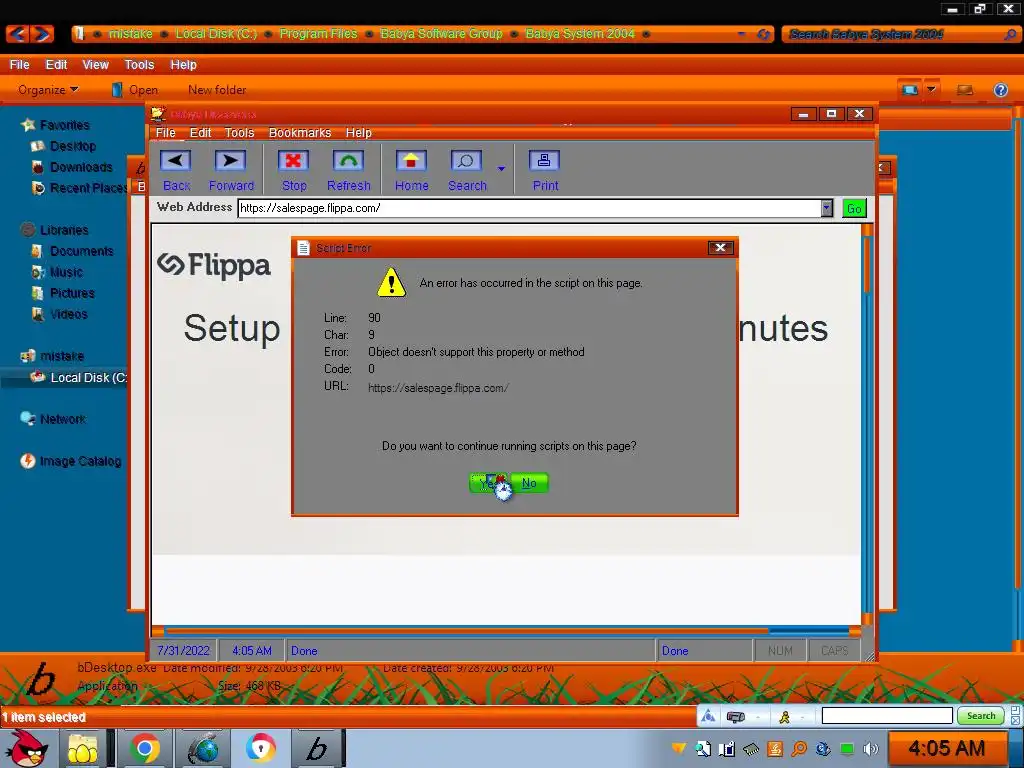Viewport: 1024px width, 768px height.
Task: Open the browser Search icon
Action: point(466,161)
